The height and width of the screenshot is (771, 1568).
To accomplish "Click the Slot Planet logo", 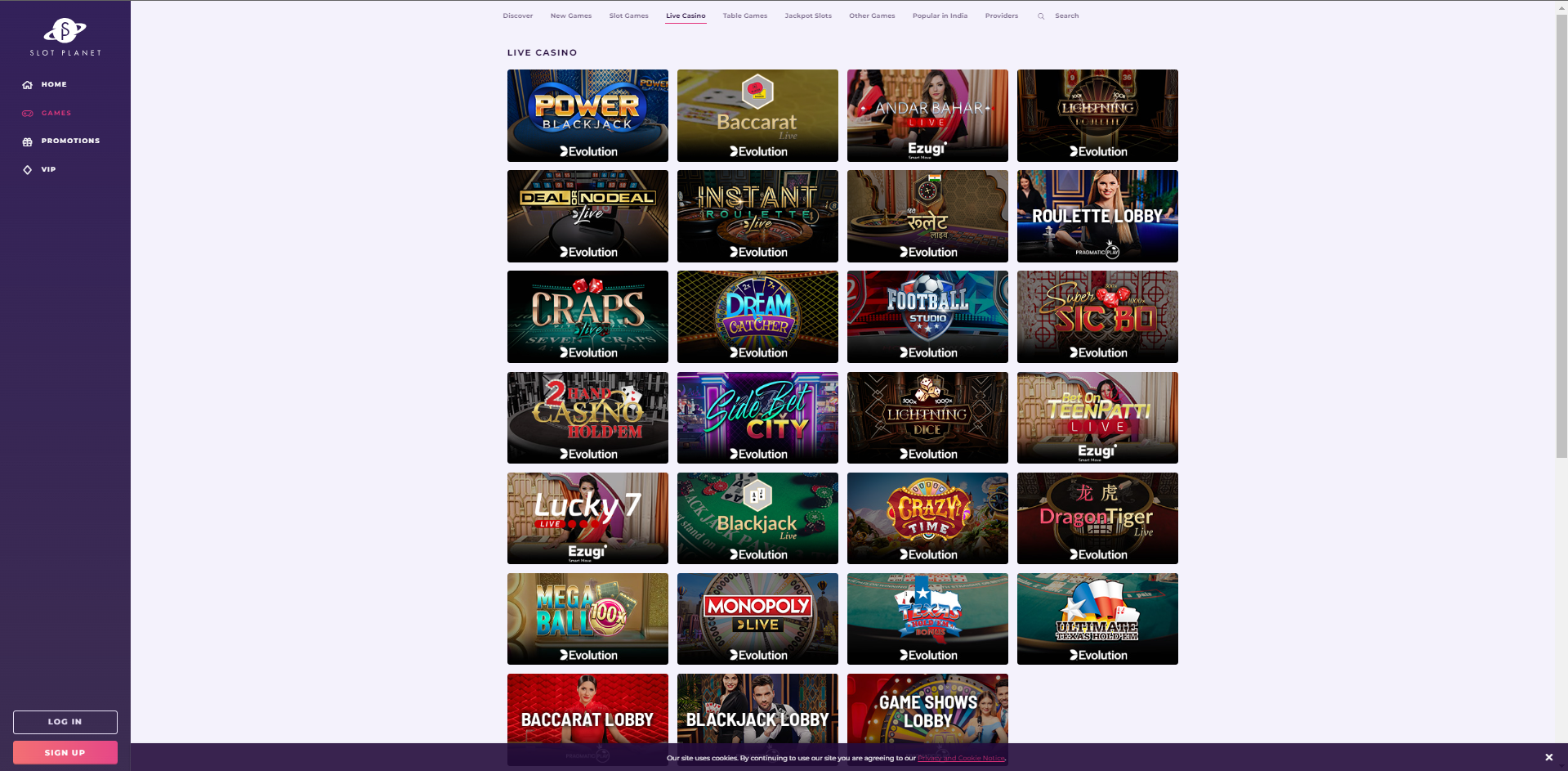I will (65, 37).
